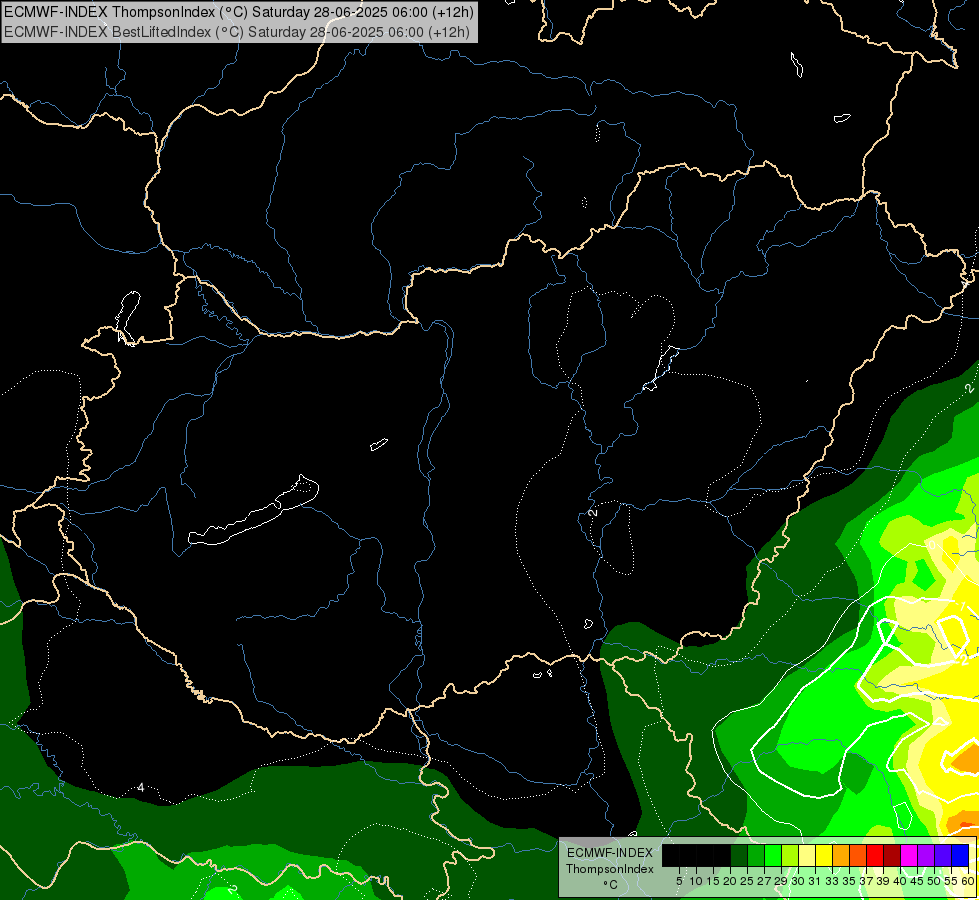Click the legend tick label 29

coord(781,881)
